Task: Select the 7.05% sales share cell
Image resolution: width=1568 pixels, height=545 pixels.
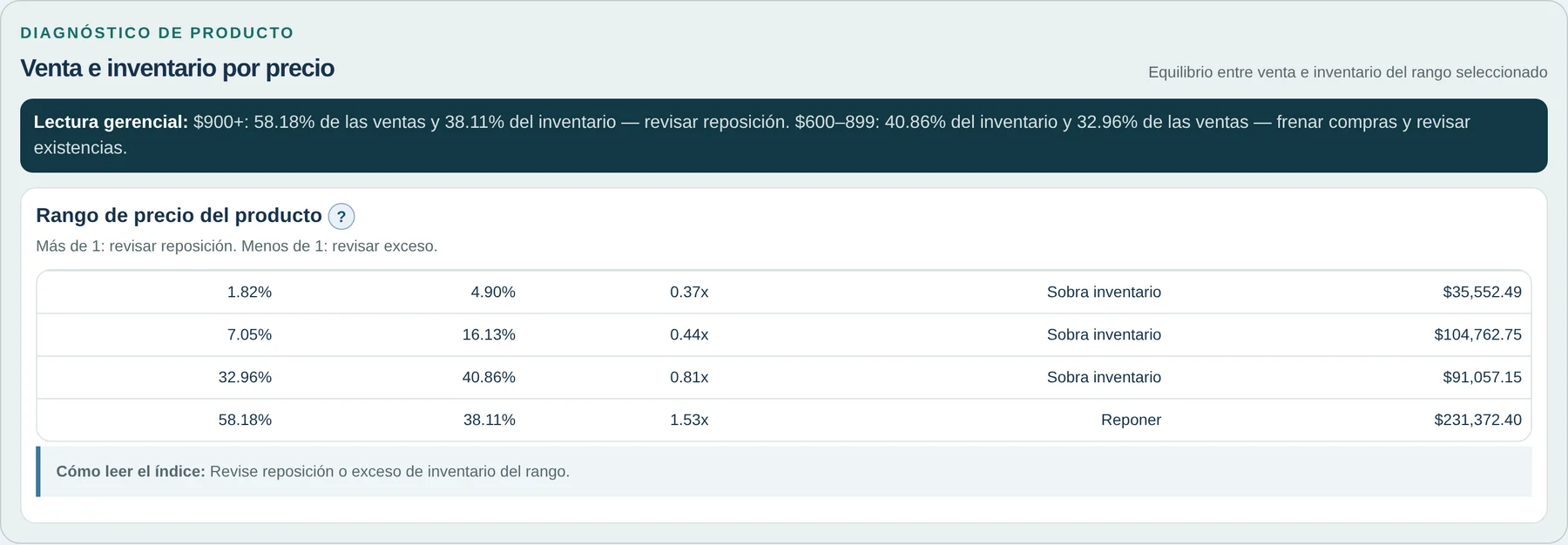Action: click(x=249, y=335)
